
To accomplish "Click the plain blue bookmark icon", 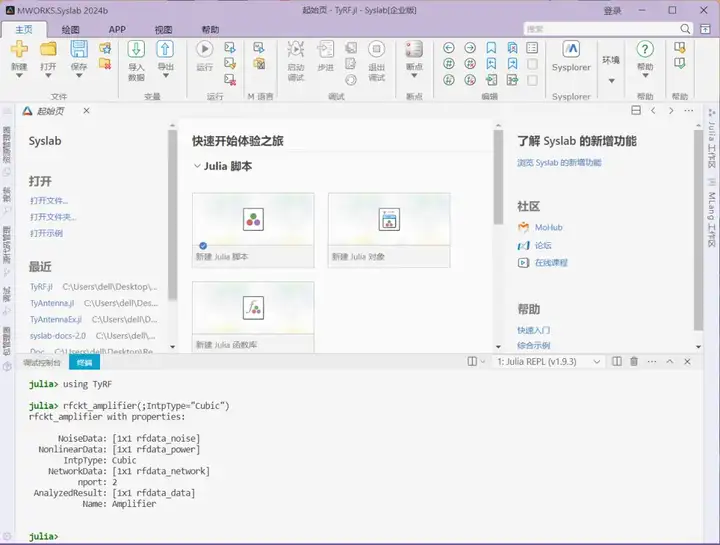I will point(491,48).
